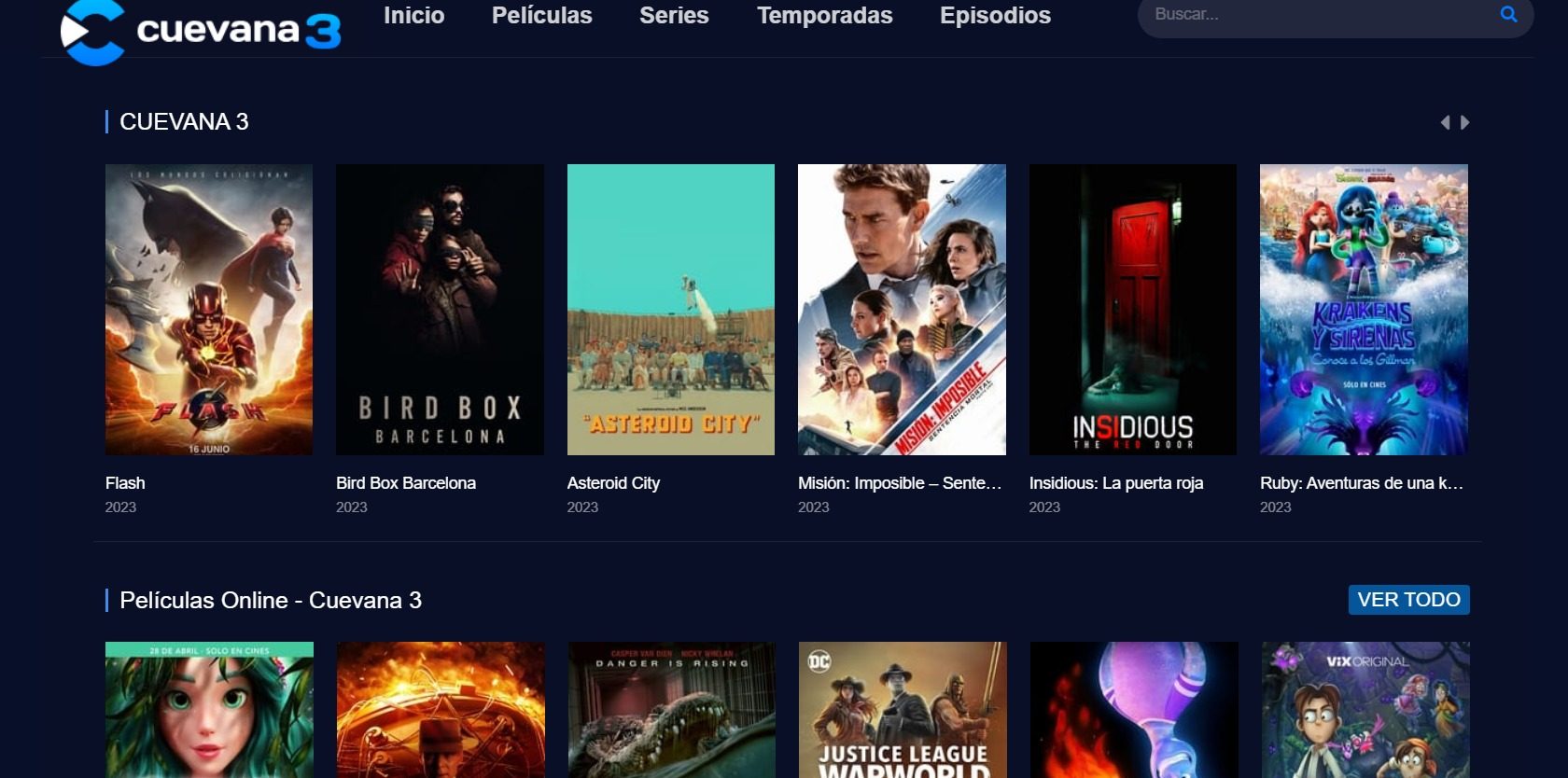Screen dimensions: 1568x778
Task: Open the Insidious red door poster
Action: tap(1132, 310)
